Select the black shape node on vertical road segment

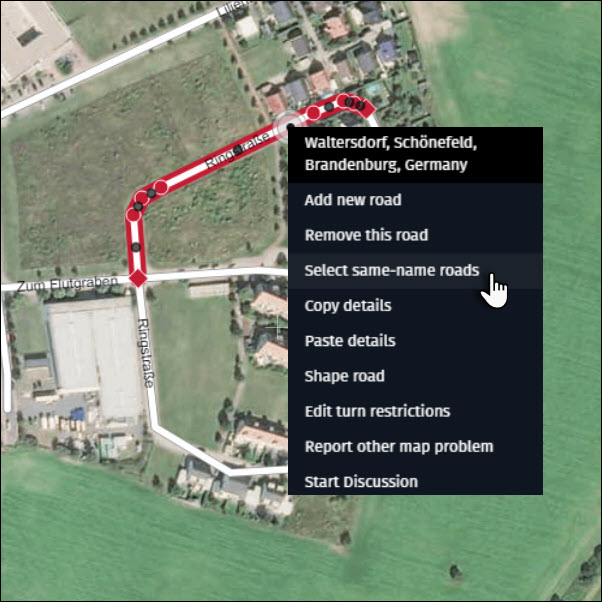pos(136,247)
